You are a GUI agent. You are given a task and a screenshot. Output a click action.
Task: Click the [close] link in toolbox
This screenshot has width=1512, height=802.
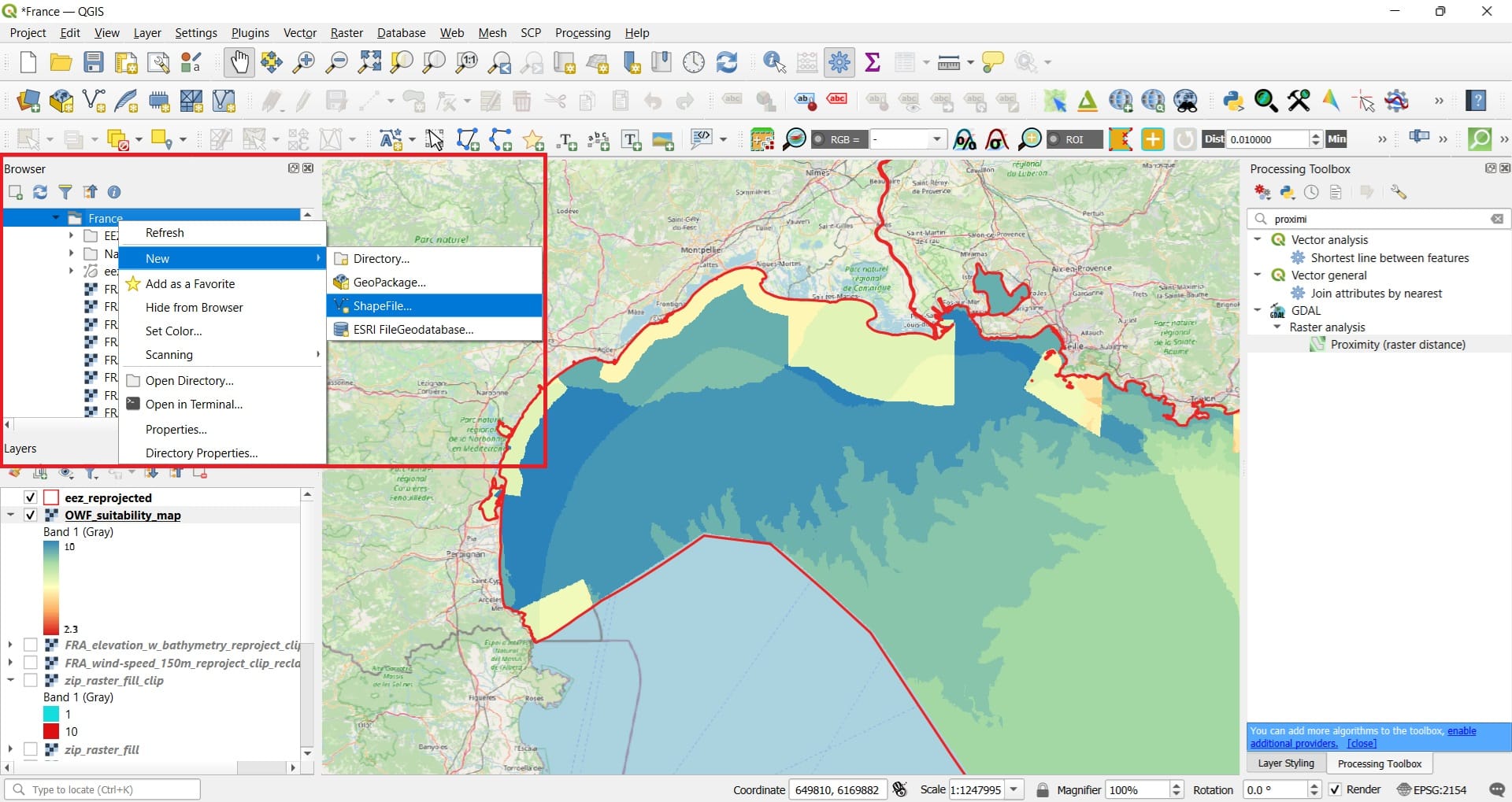pyautogui.click(x=1362, y=744)
